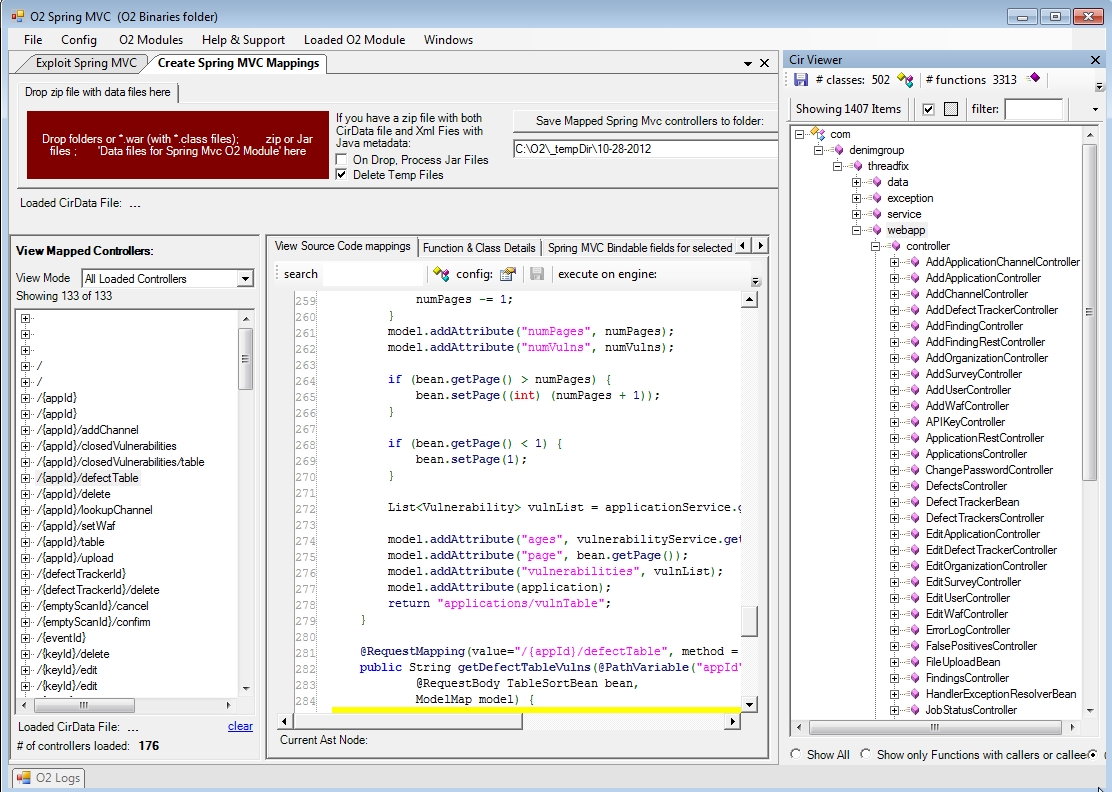Click the Cir Viewer filter input field
This screenshot has width=1112, height=792.
[1033, 109]
